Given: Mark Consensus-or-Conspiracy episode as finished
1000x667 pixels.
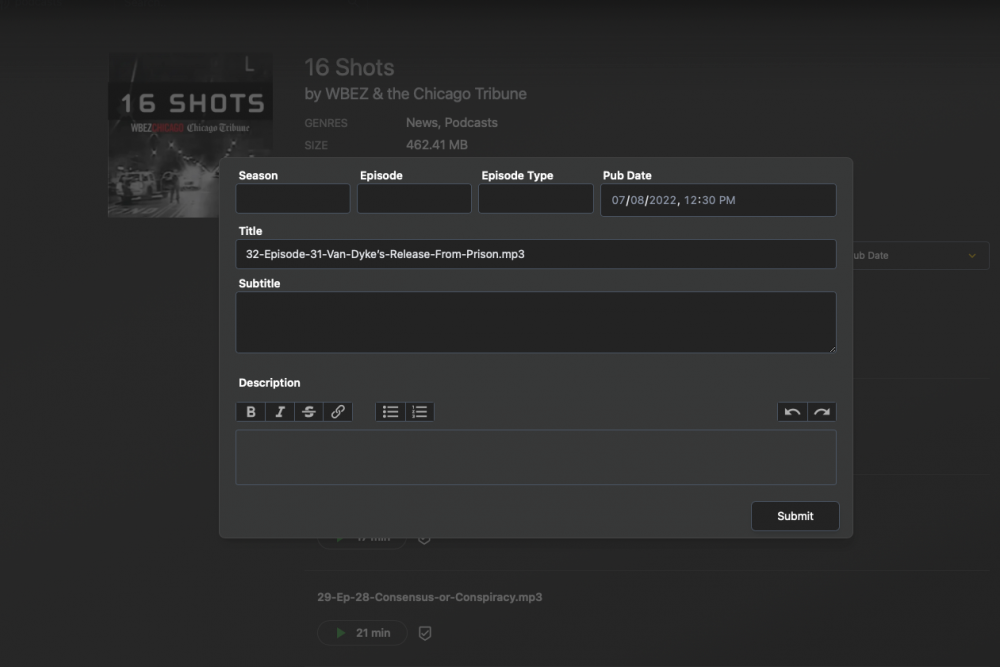Looking at the screenshot, I should point(425,633).
